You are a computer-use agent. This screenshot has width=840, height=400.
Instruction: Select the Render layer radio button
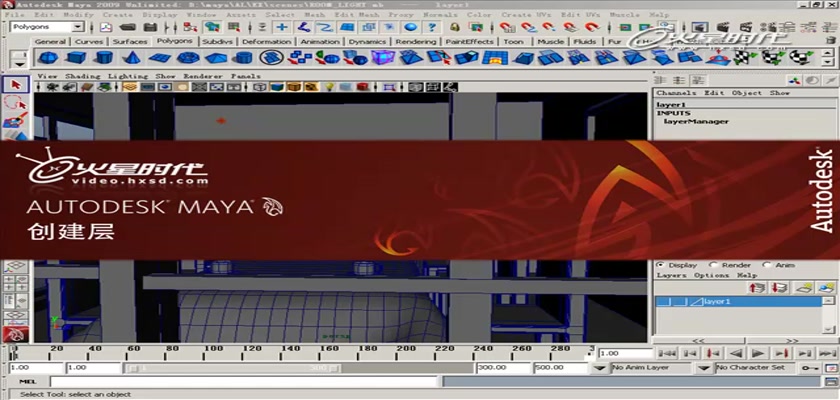712,265
